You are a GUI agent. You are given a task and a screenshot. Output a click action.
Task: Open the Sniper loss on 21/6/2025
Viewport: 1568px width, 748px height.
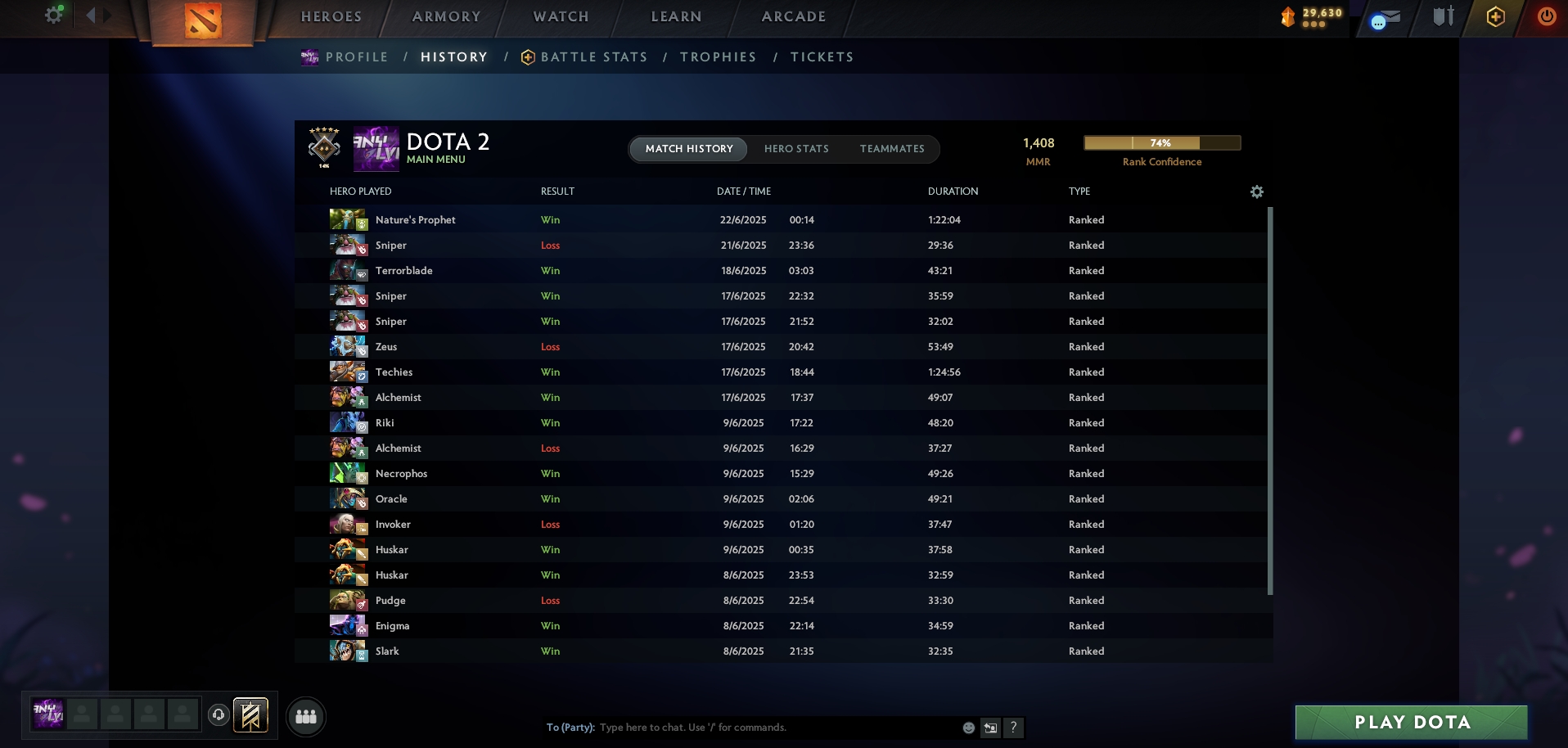(x=781, y=245)
